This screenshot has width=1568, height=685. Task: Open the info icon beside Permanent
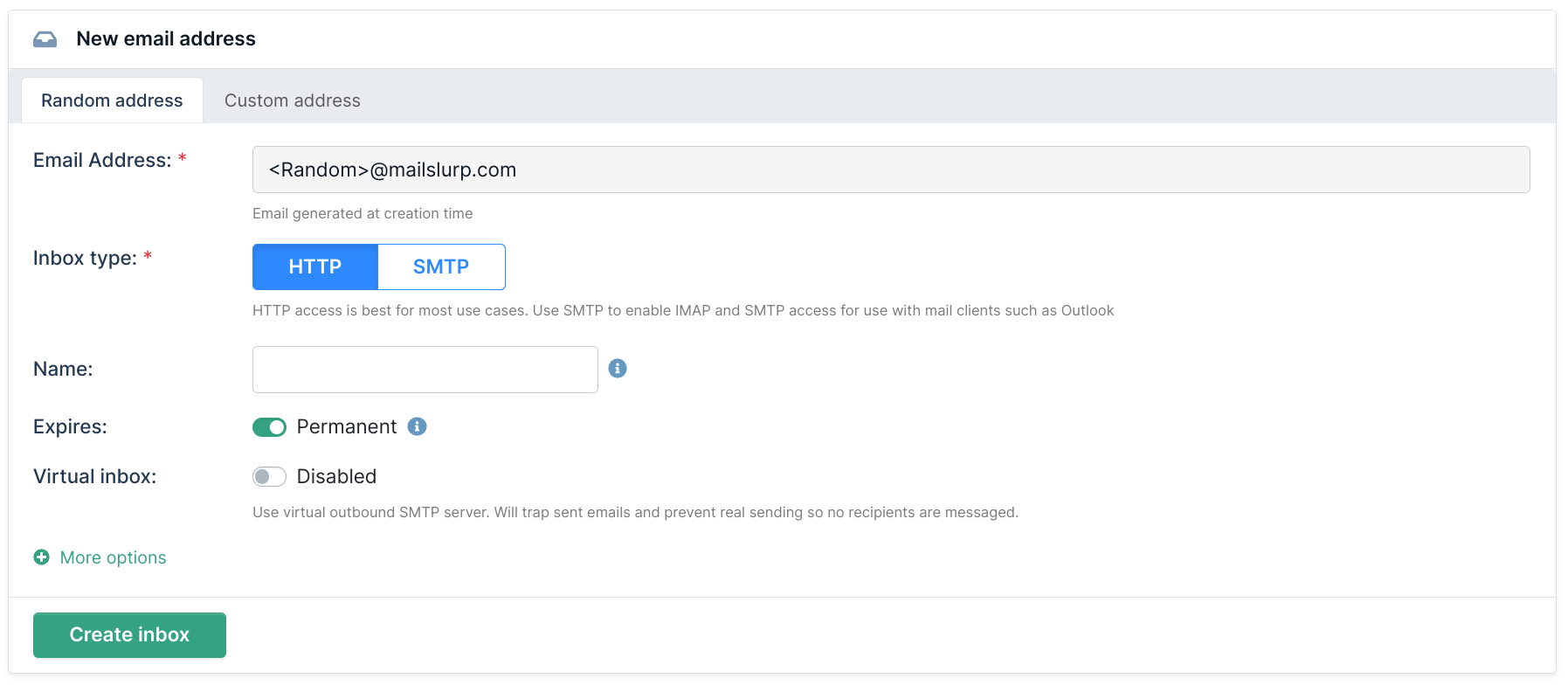coord(418,426)
